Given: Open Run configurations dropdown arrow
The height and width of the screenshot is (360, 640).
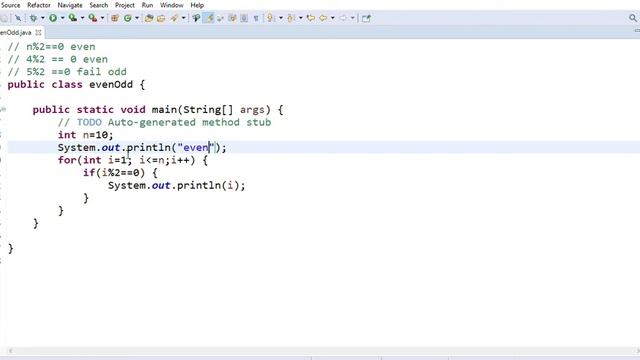Looking at the screenshot, I should coord(62,18).
